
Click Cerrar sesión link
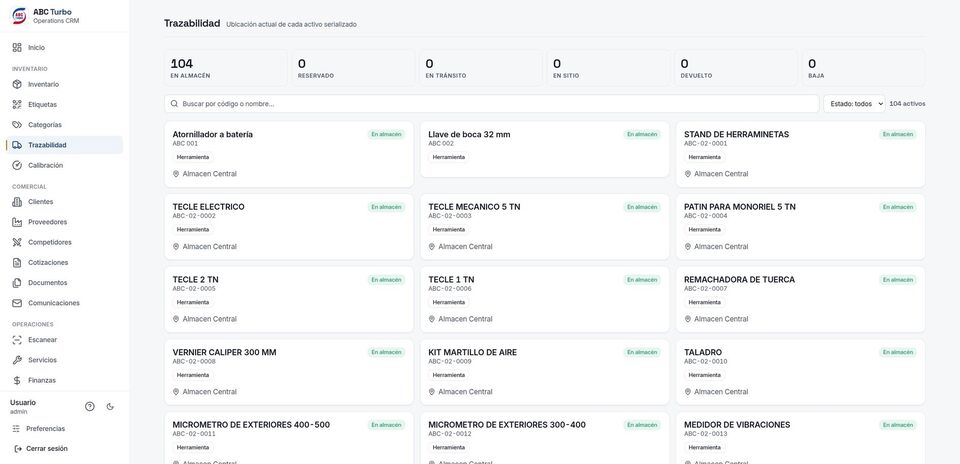coord(47,449)
